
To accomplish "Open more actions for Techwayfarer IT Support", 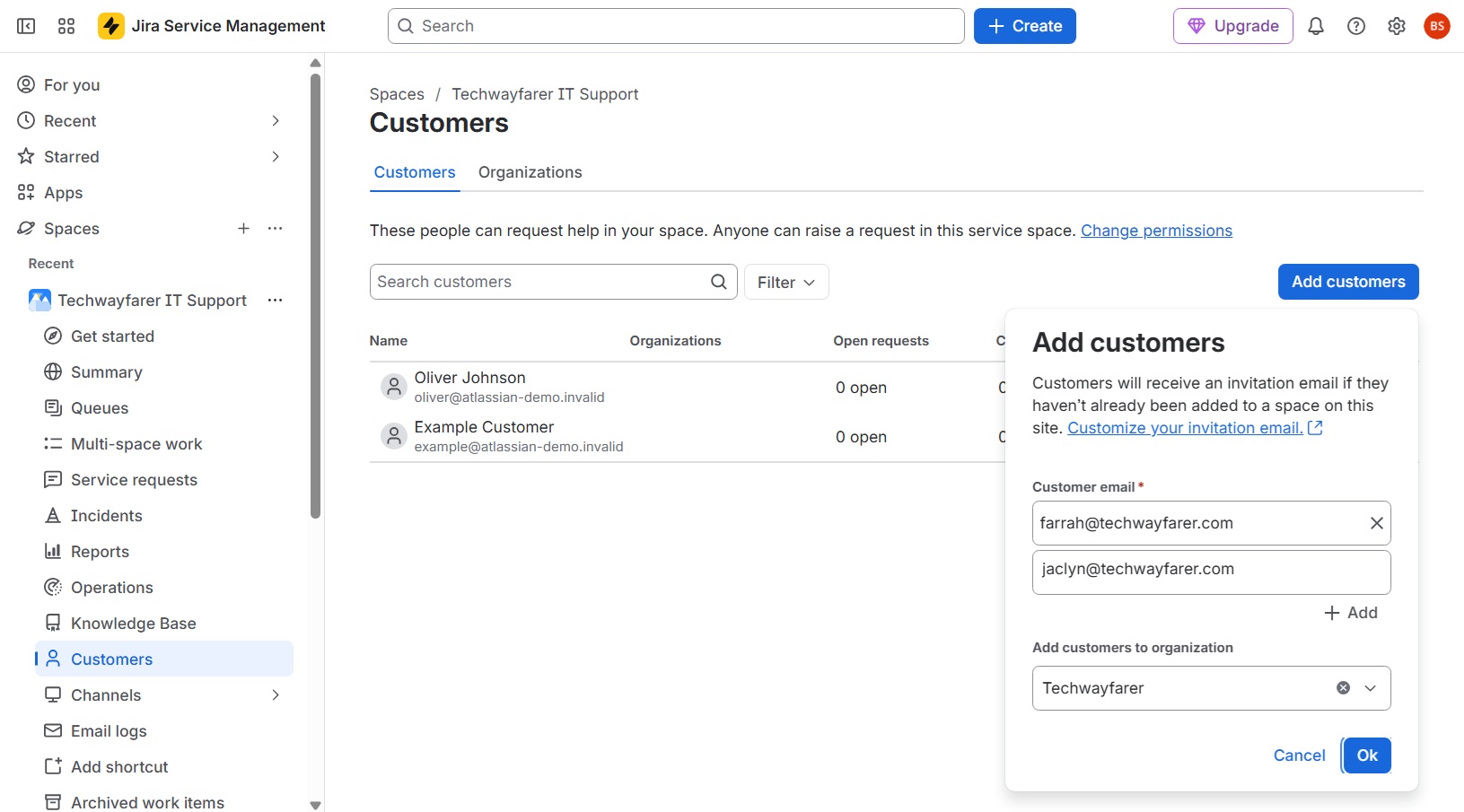I will [276, 300].
